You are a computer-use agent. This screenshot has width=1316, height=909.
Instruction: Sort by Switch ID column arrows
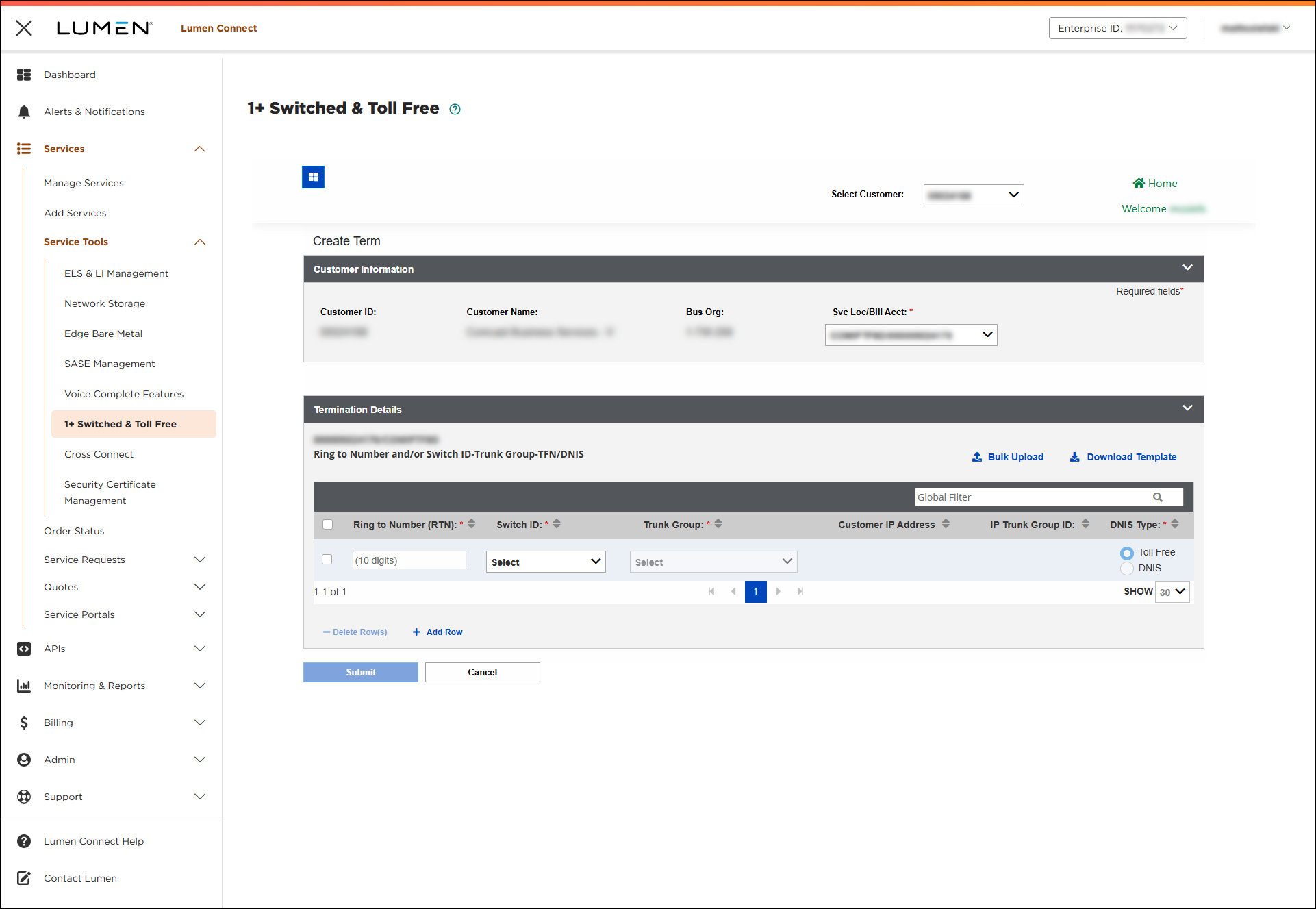557,524
